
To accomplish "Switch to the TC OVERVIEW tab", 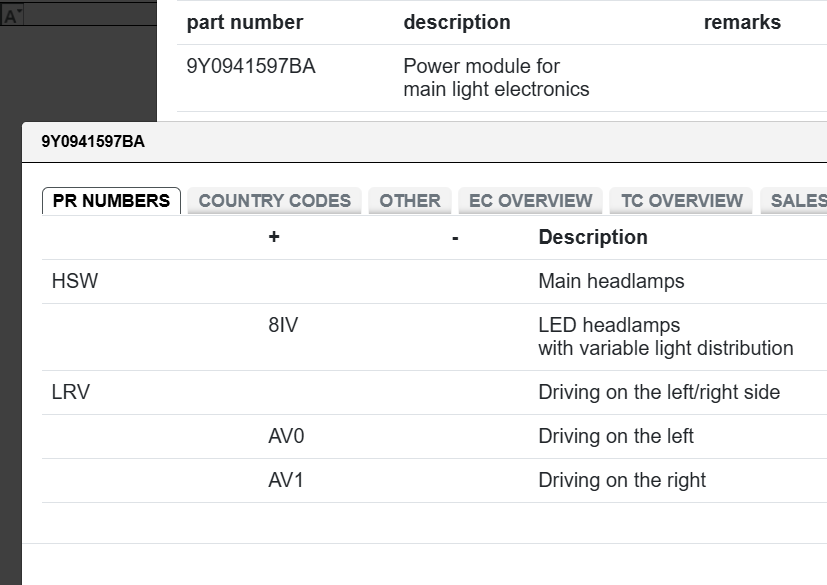I will coord(682,200).
